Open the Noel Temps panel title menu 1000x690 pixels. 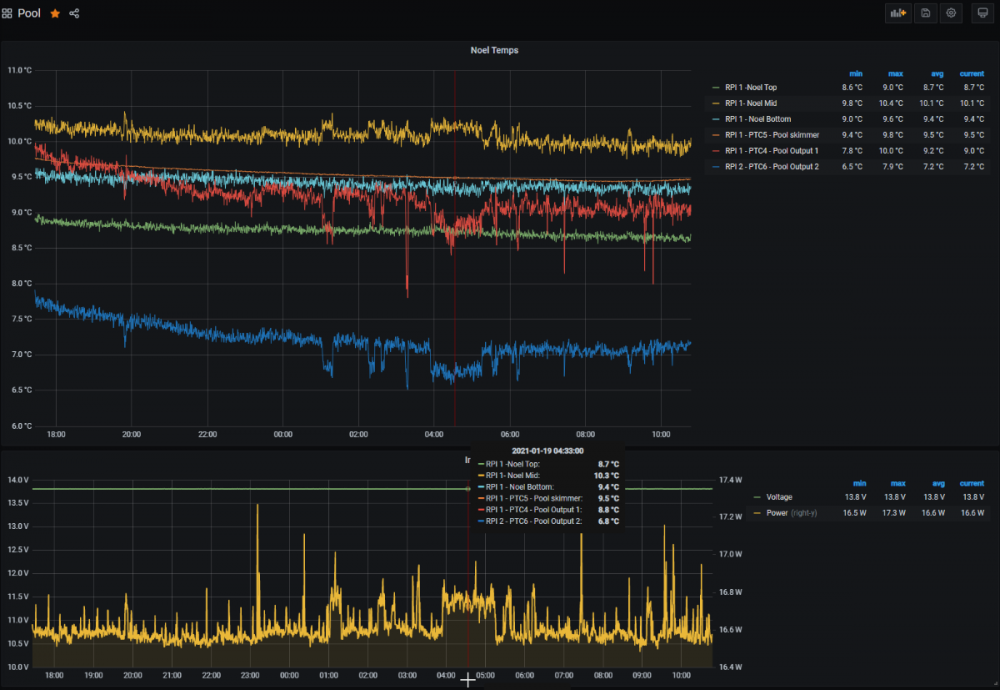(x=494, y=50)
